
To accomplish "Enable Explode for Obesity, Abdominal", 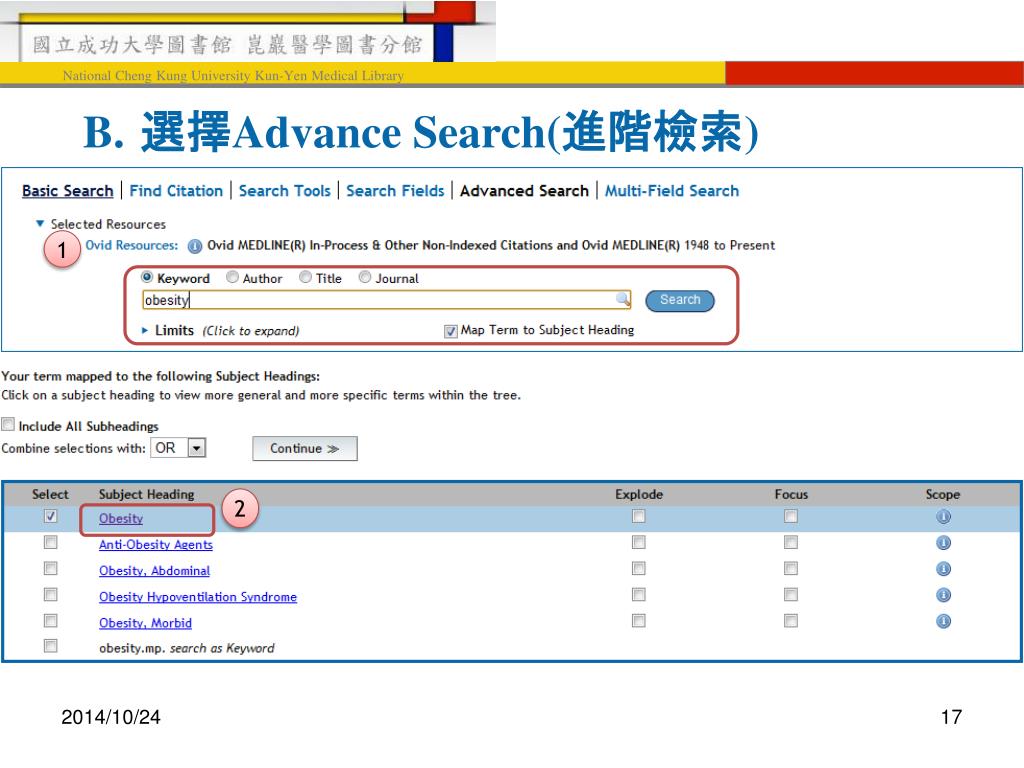I will click(x=639, y=568).
